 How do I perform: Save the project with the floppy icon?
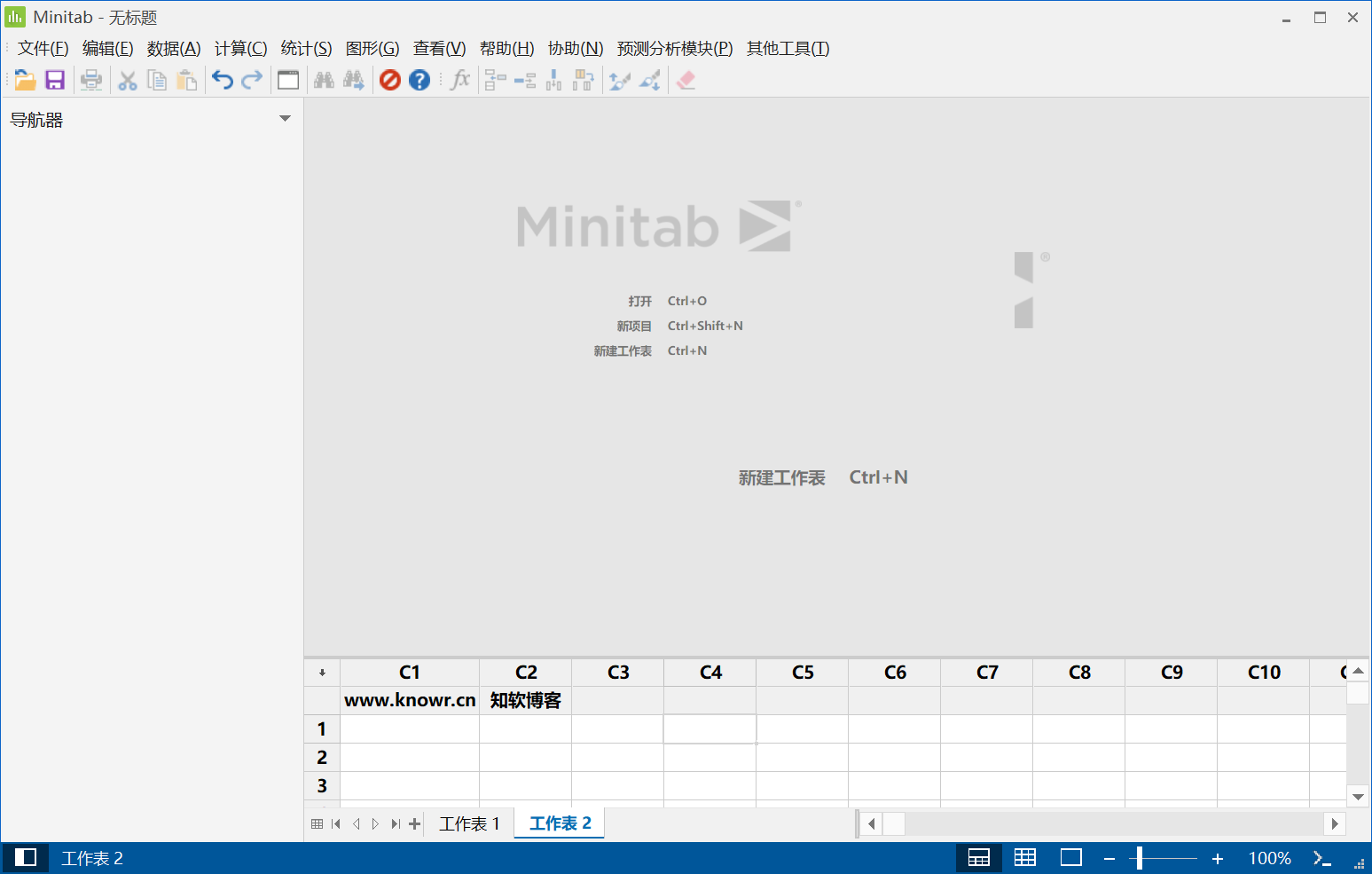(x=55, y=81)
